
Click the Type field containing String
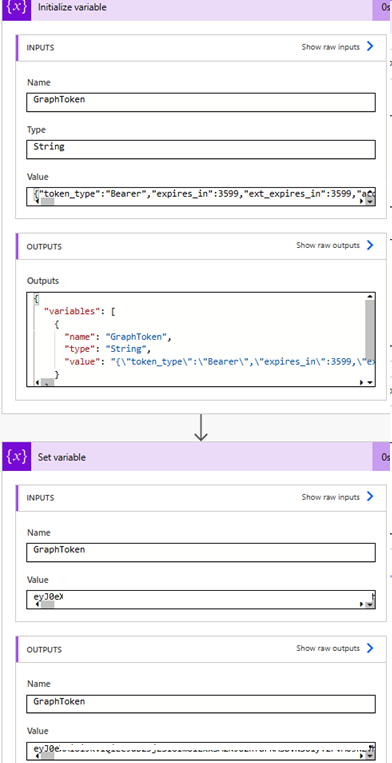coord(201,149)
